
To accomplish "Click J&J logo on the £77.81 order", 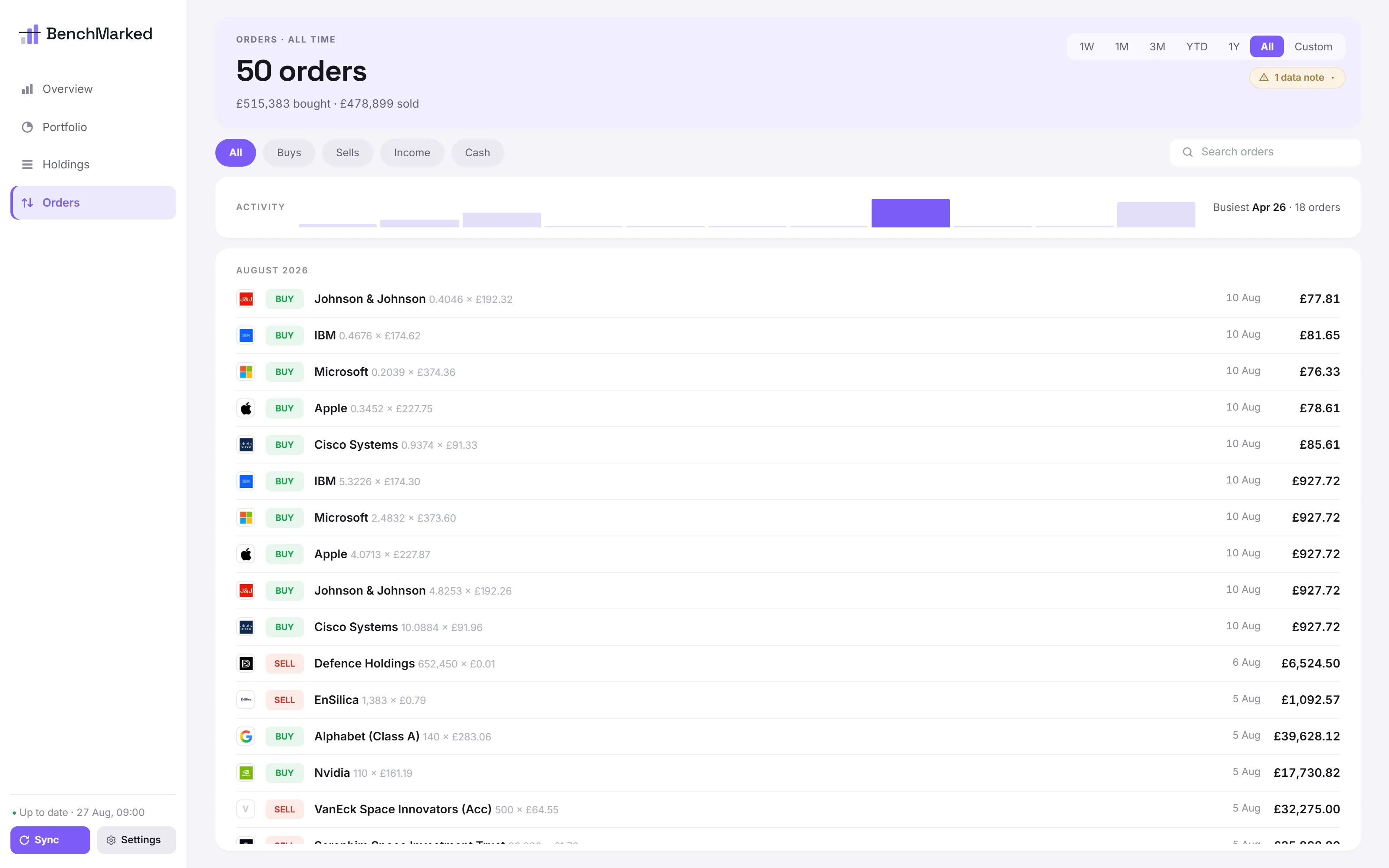I will pos(246,299).
